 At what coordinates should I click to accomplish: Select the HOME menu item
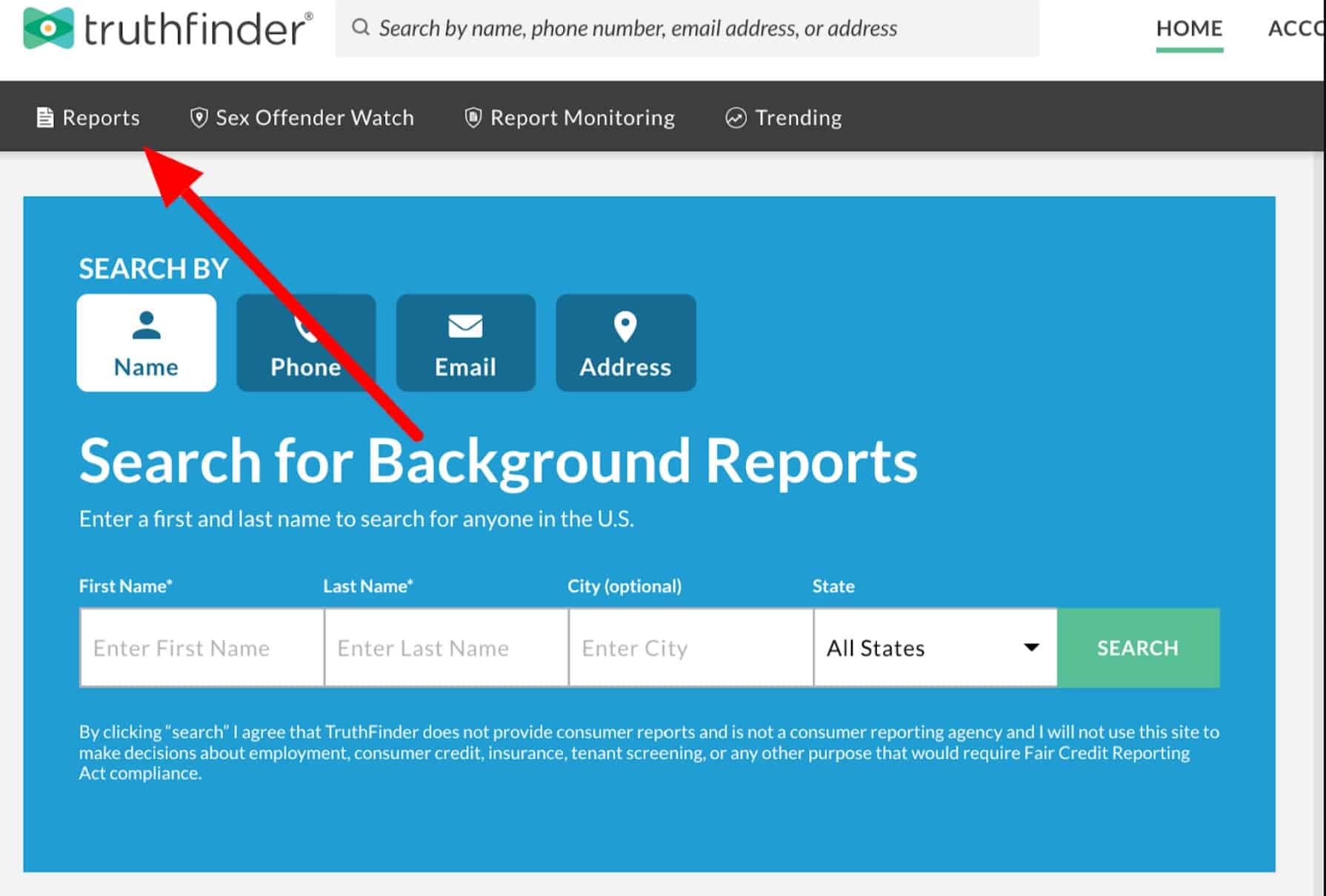pyautogui.click(x=1188, y=28)
